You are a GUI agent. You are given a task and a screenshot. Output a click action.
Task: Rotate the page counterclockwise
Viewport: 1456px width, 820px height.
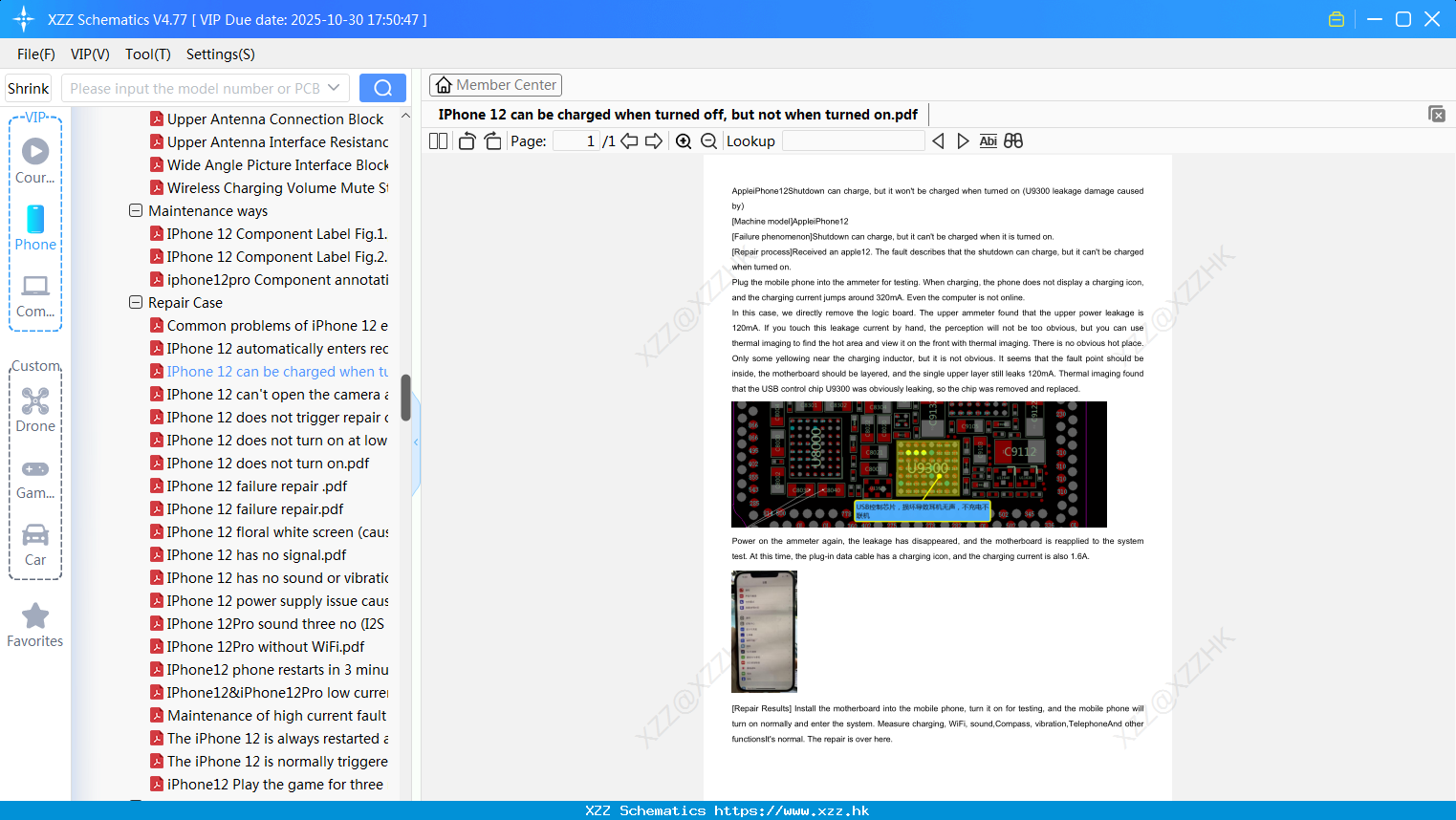(x=467, y=140)
